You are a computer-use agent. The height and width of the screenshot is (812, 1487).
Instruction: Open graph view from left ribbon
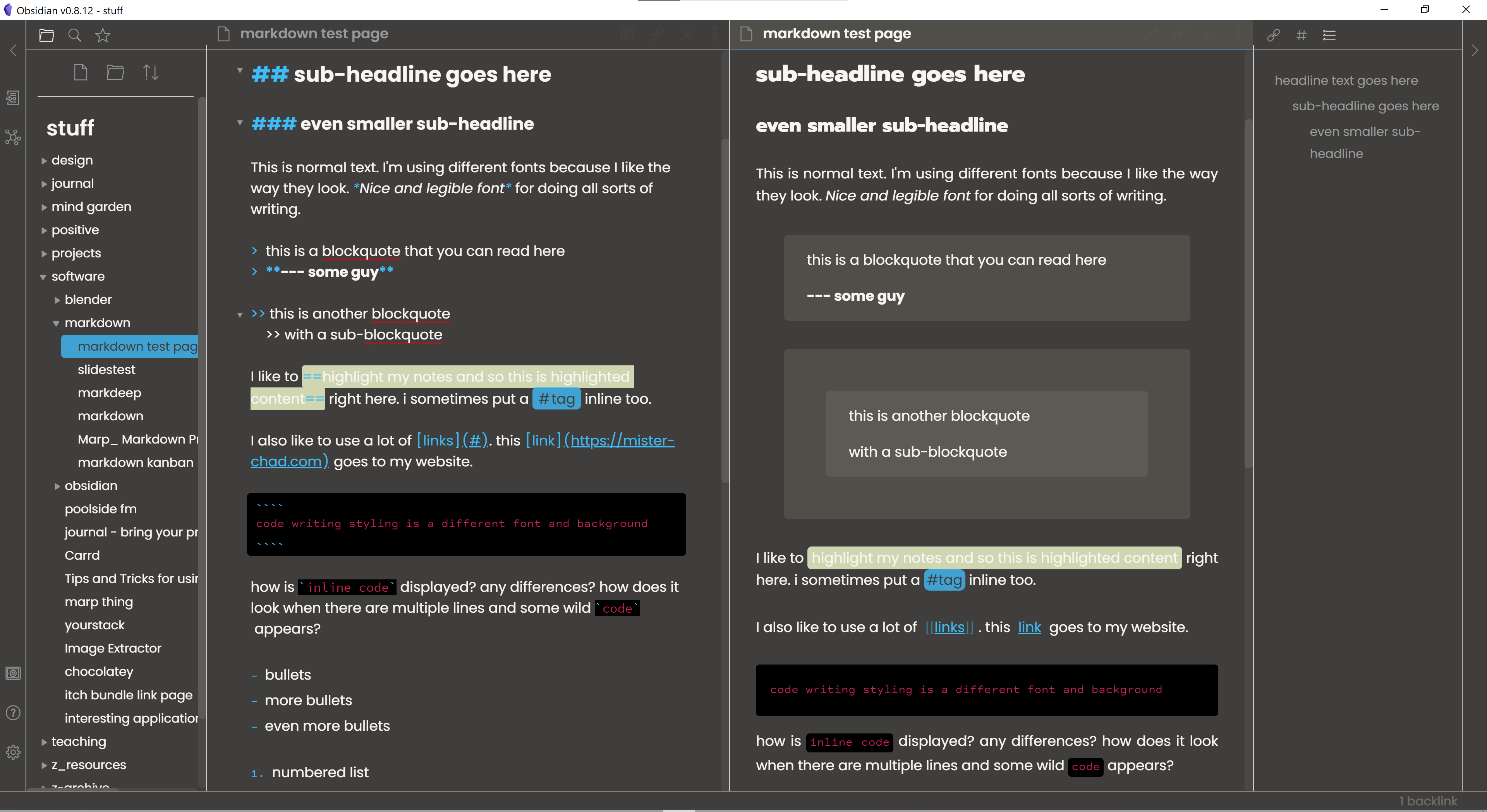tap(13, 137)
